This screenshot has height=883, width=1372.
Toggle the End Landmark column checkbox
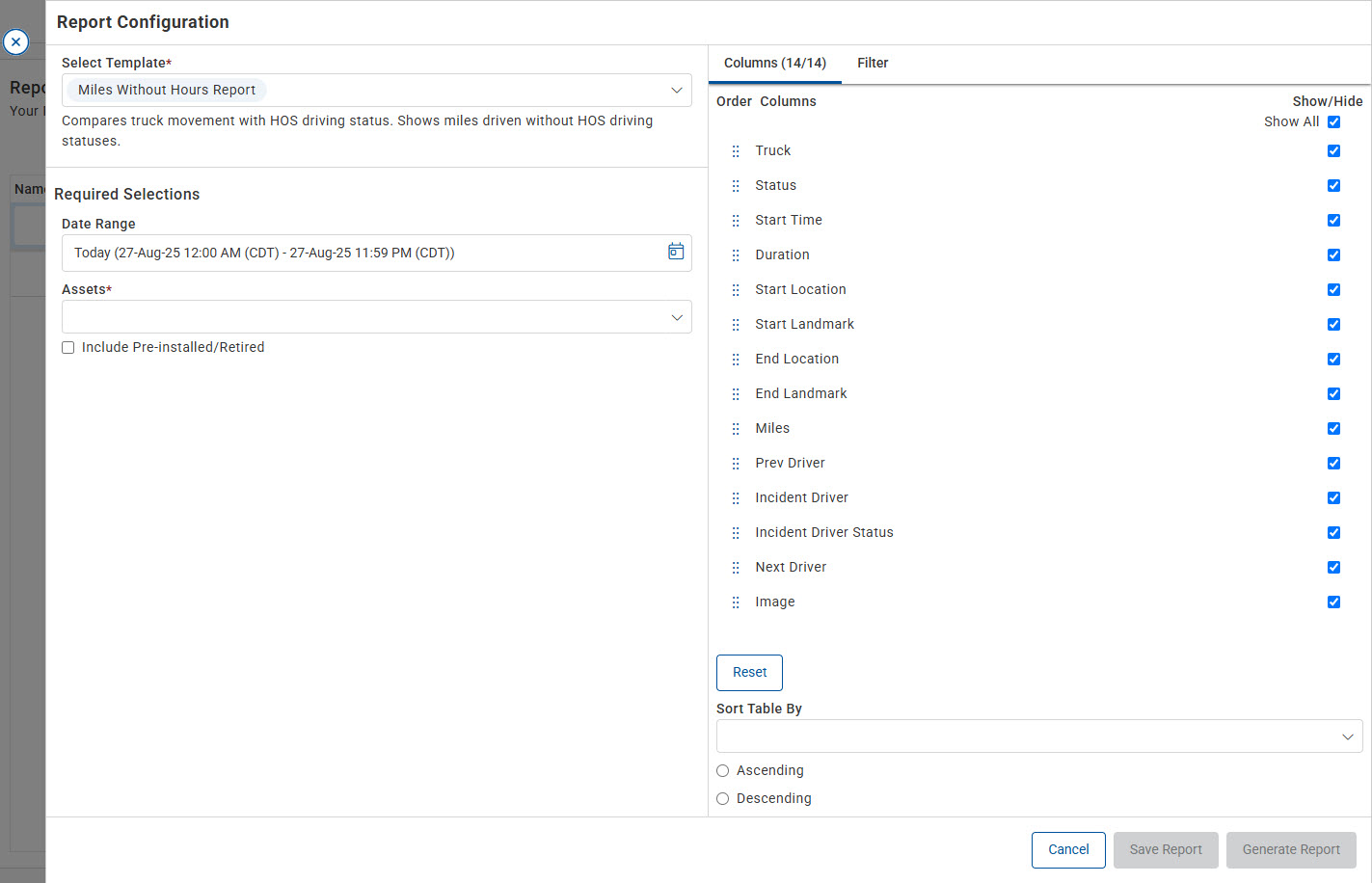[x=1333, y=393]
